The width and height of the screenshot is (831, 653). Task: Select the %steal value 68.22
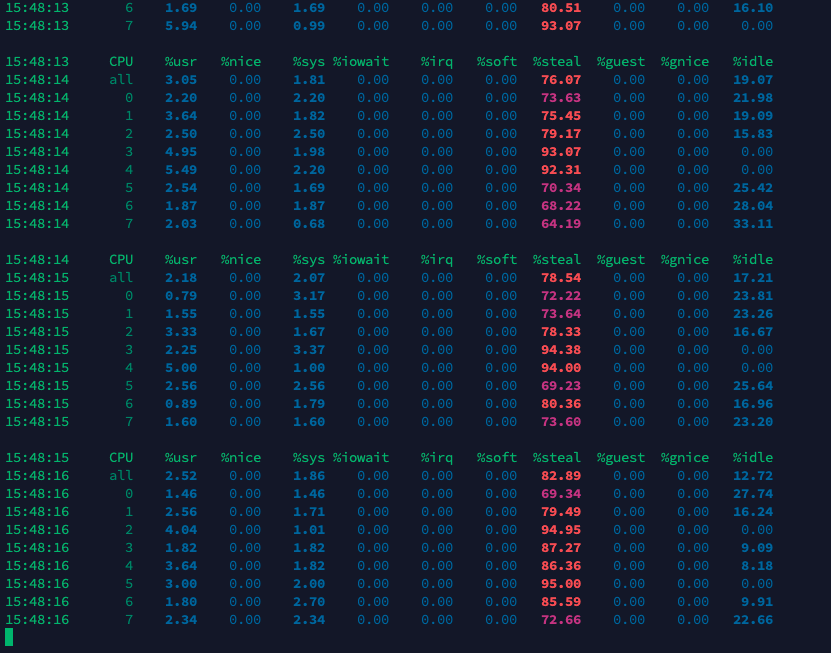click(561, 206)
